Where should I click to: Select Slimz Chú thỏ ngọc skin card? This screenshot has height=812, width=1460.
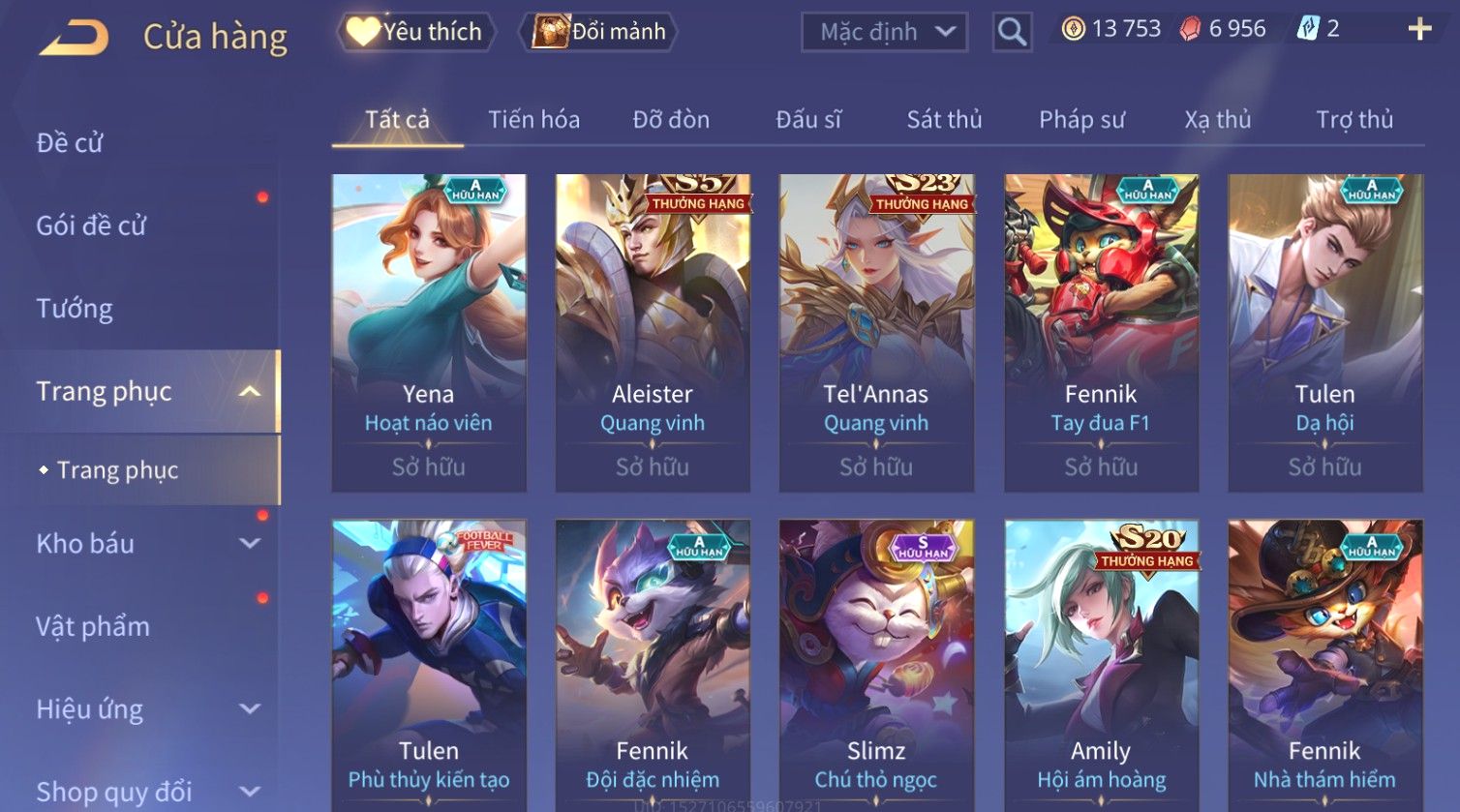pos(876,666)
